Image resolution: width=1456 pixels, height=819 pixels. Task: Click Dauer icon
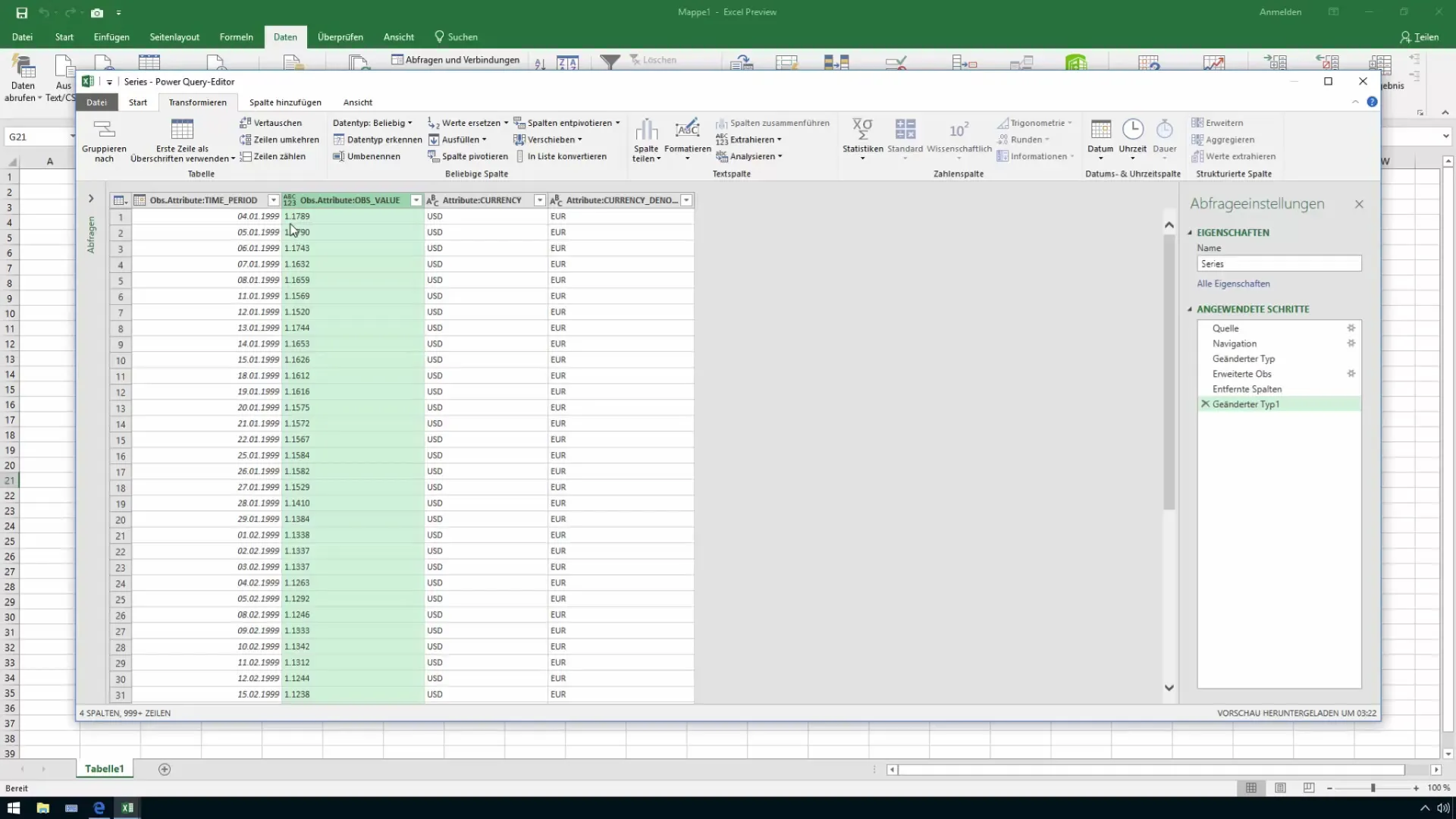1164,129
